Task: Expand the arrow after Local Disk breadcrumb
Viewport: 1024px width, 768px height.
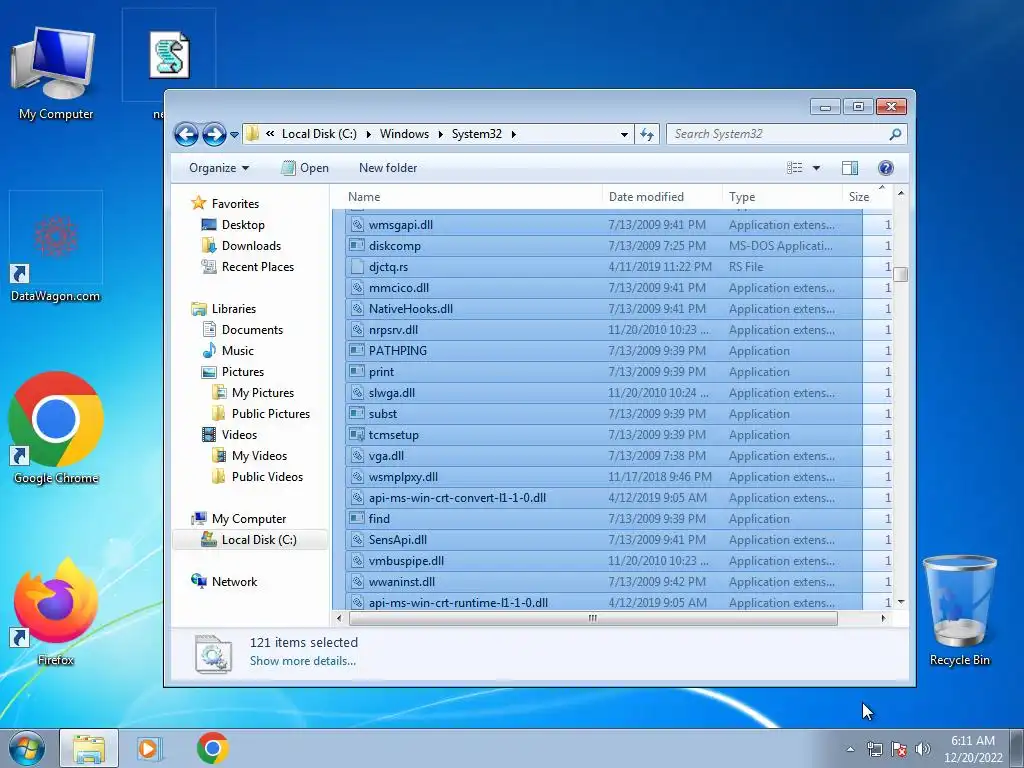Action: (x=368, y=134)
